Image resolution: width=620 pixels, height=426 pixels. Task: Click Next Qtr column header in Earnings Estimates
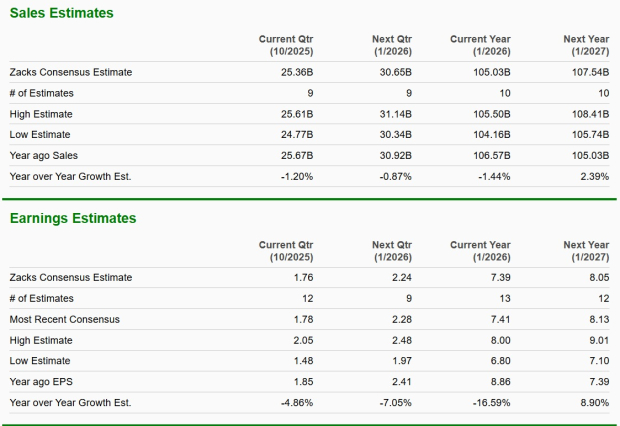(392, 250)
